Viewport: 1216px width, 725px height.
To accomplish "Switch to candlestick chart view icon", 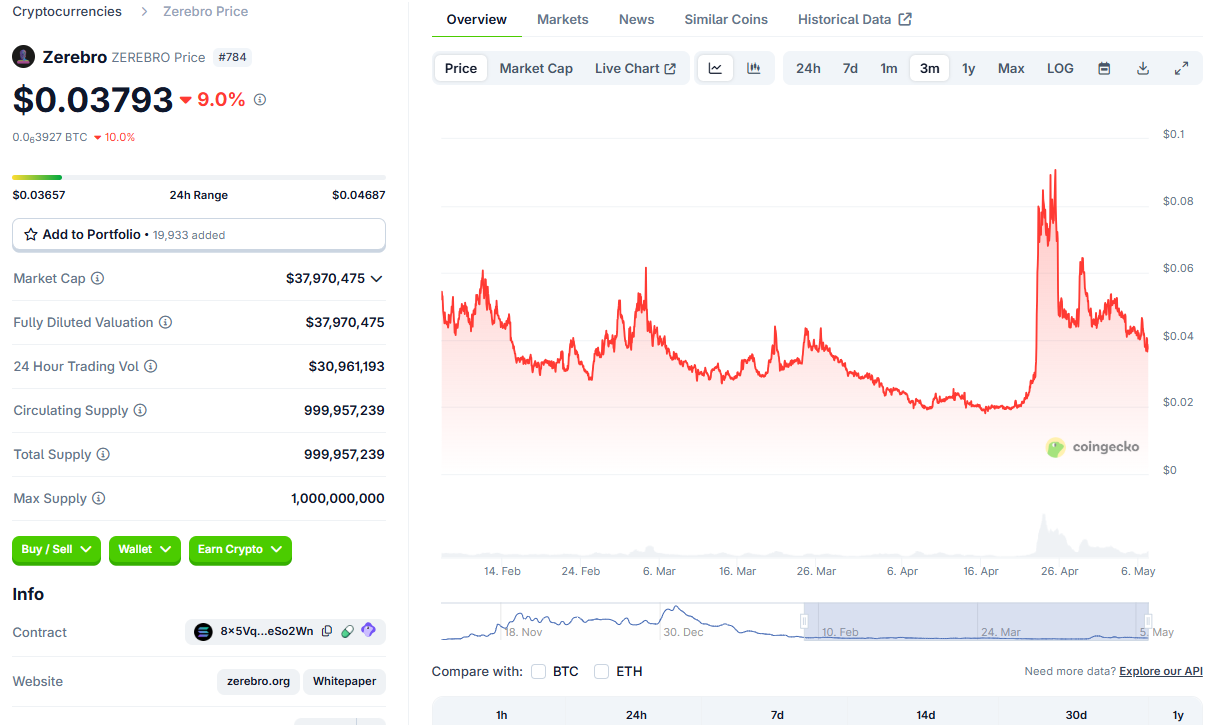I will [x=753, y=68].
